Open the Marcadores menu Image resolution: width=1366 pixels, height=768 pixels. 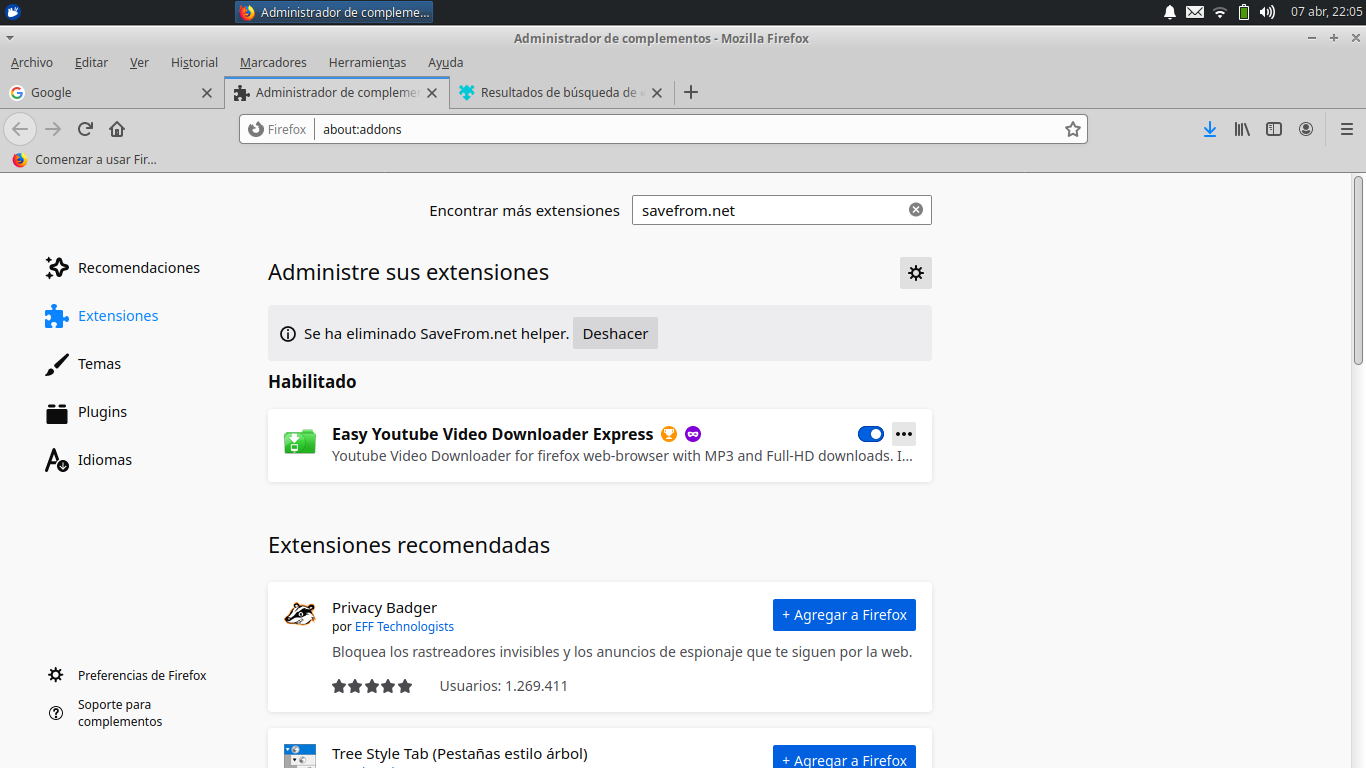point(273,62)
